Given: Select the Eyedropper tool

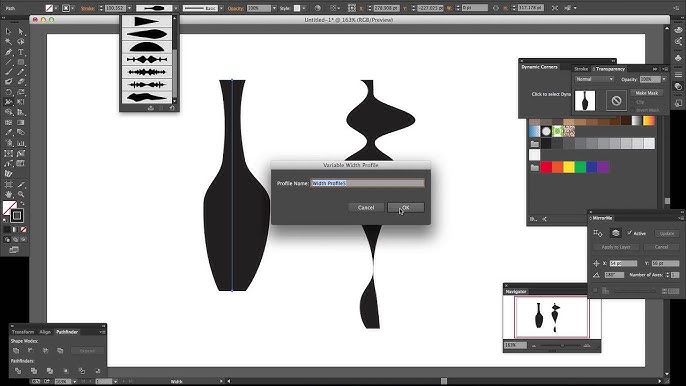Looking at the screenshot, I should [8, 132].
